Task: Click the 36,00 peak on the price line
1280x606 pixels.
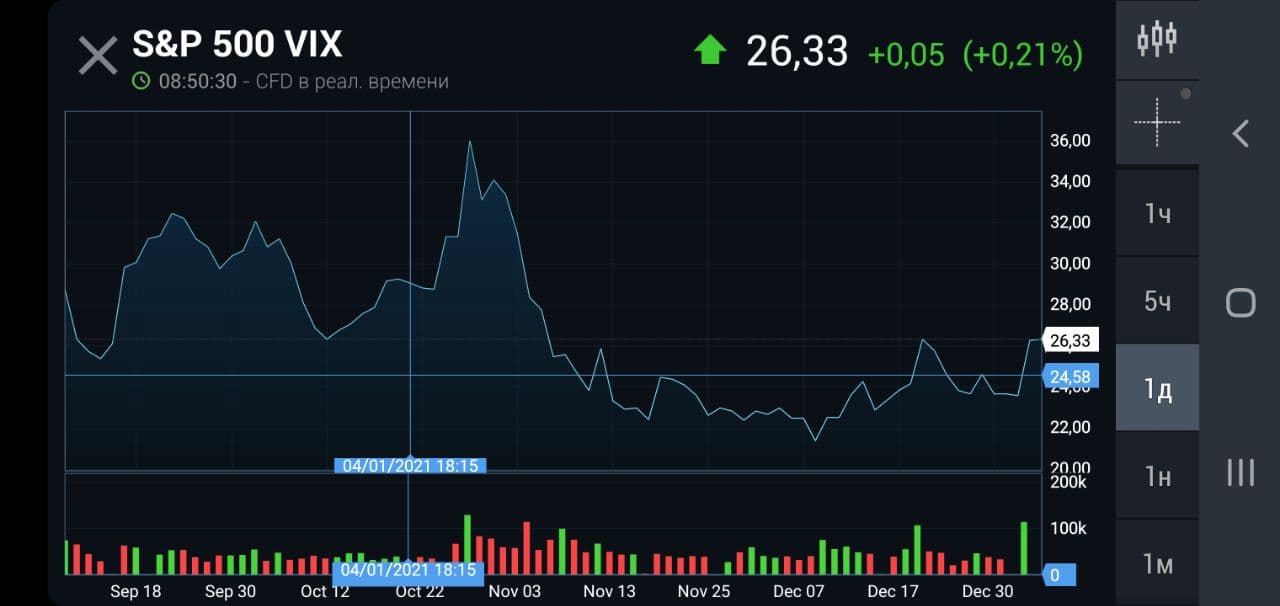Action: (x=469, y=142)
